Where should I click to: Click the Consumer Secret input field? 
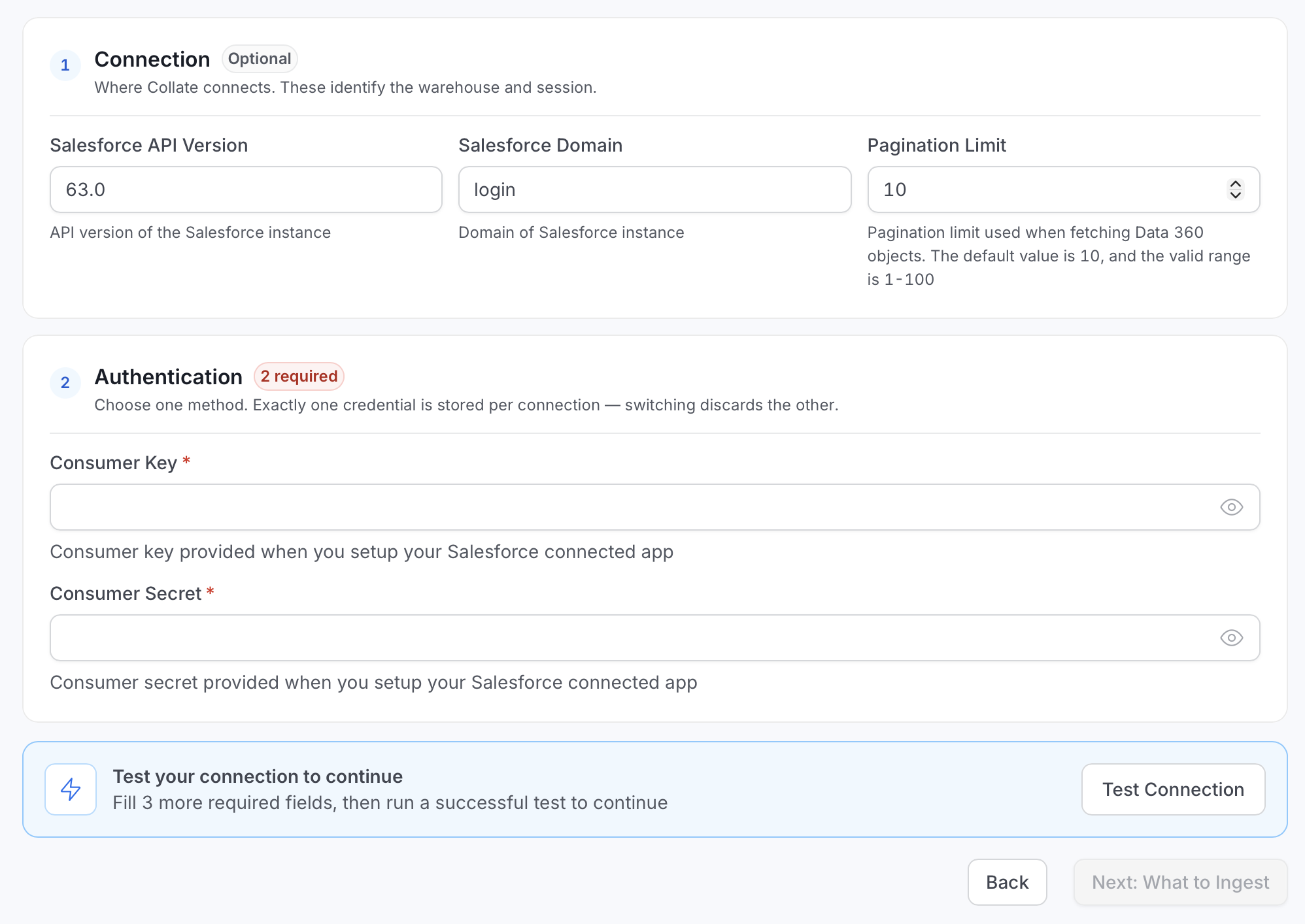click(654, 638)
